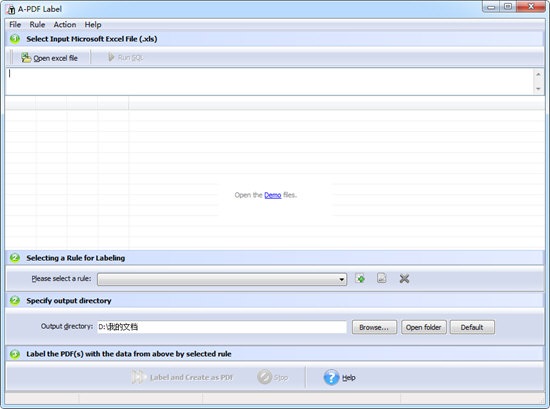The image size is (550, 409).
Task: Click the Output directory text field
Action: click(x=222, y=327)
